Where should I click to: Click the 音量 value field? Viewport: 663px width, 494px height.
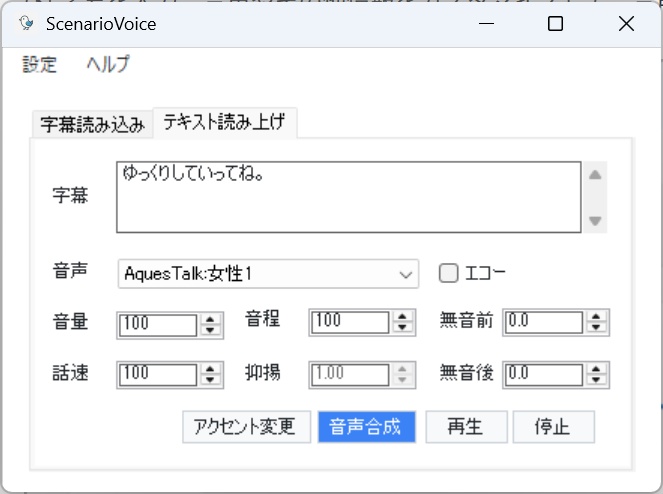click(158, 325)
